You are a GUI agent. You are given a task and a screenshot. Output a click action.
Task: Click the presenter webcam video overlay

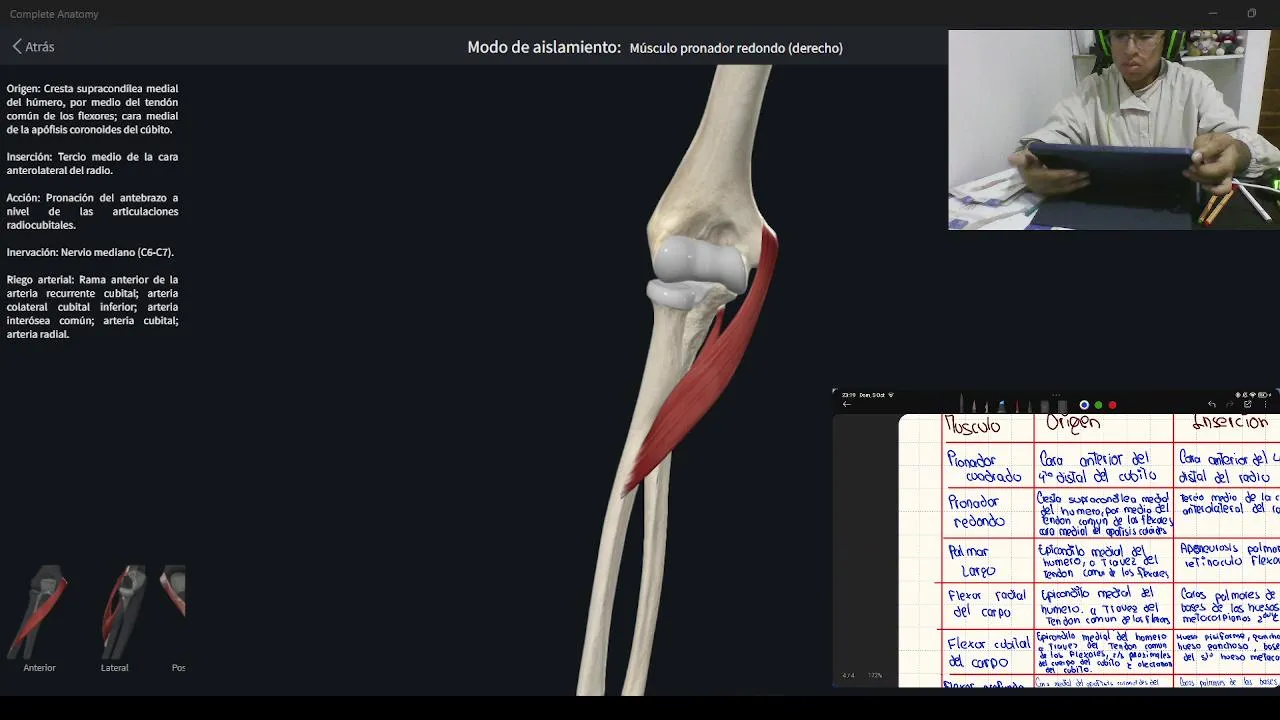coord(1114,130)
